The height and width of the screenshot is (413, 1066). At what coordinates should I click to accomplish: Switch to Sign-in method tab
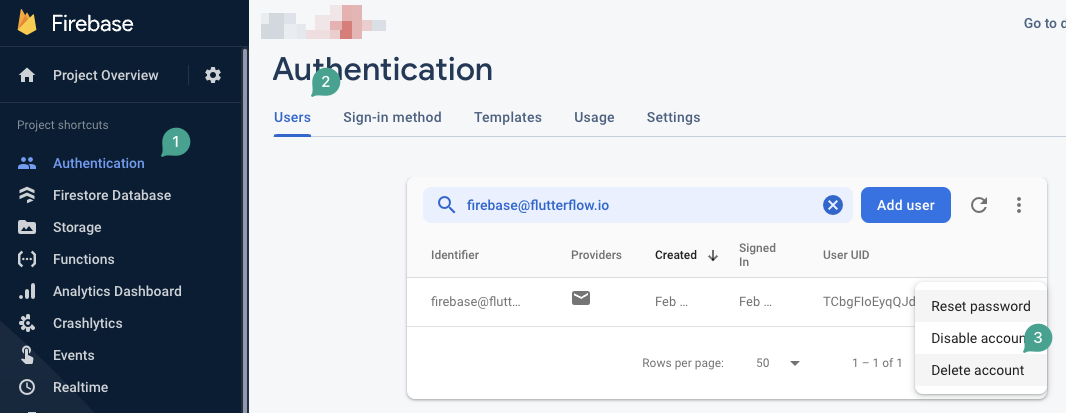pyautogui.click(x=392, y=117)
